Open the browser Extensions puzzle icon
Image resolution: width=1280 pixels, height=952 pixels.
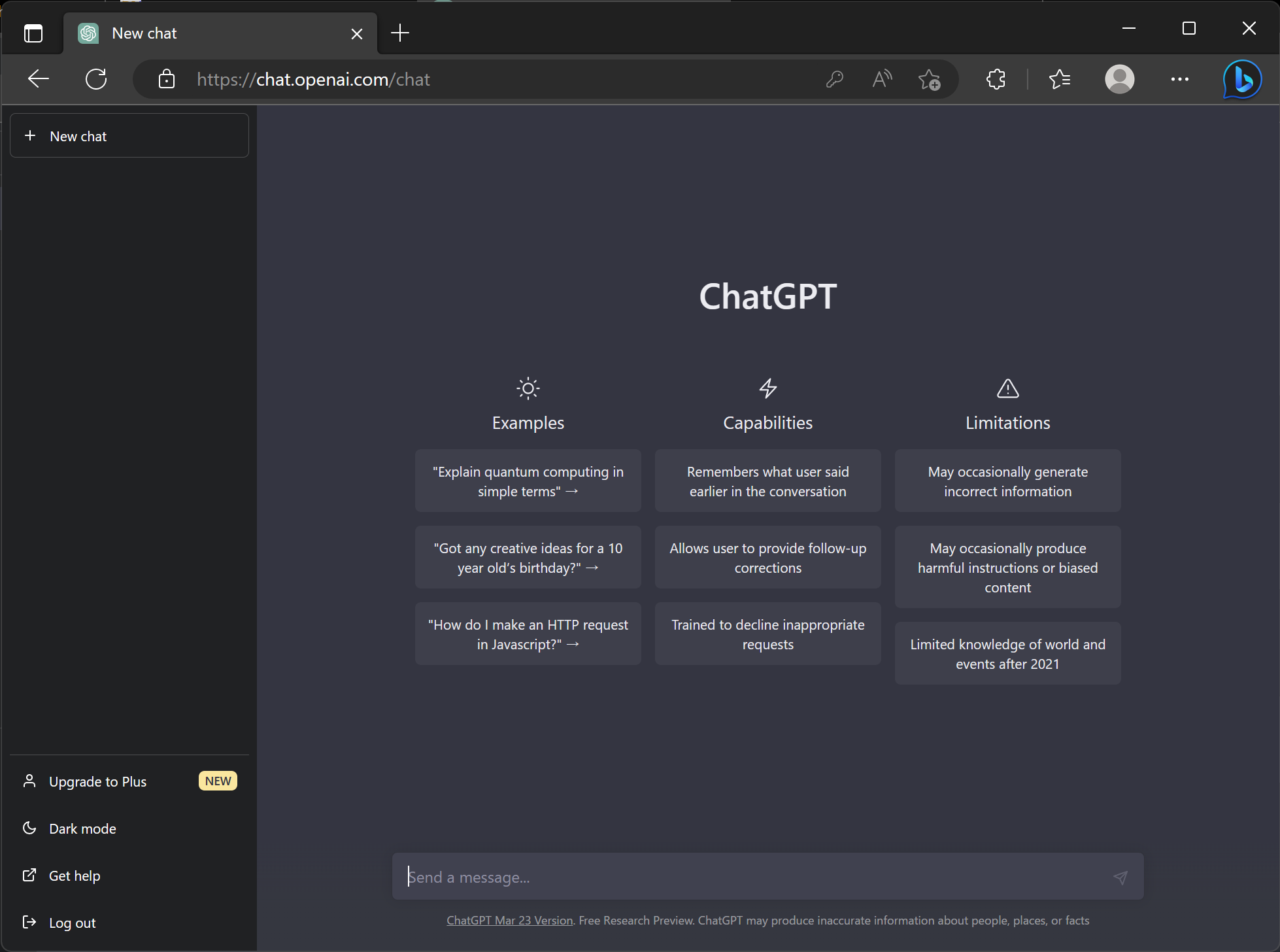(996, 79)
